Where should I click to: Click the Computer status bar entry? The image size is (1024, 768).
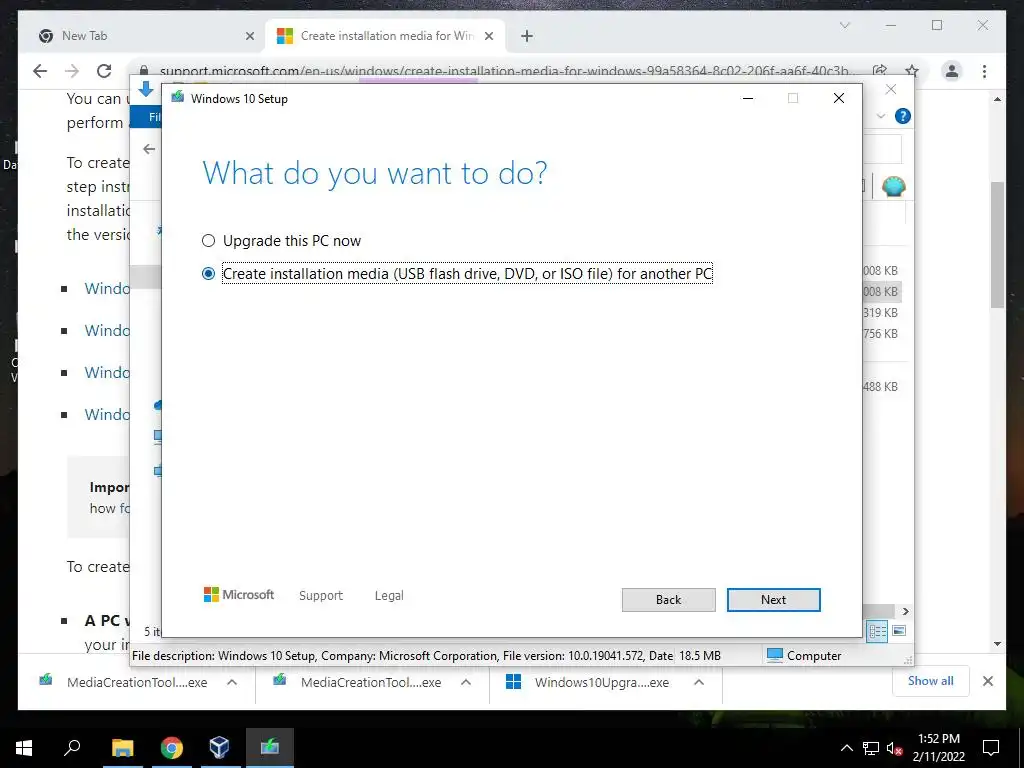click(x=804, y=656)
